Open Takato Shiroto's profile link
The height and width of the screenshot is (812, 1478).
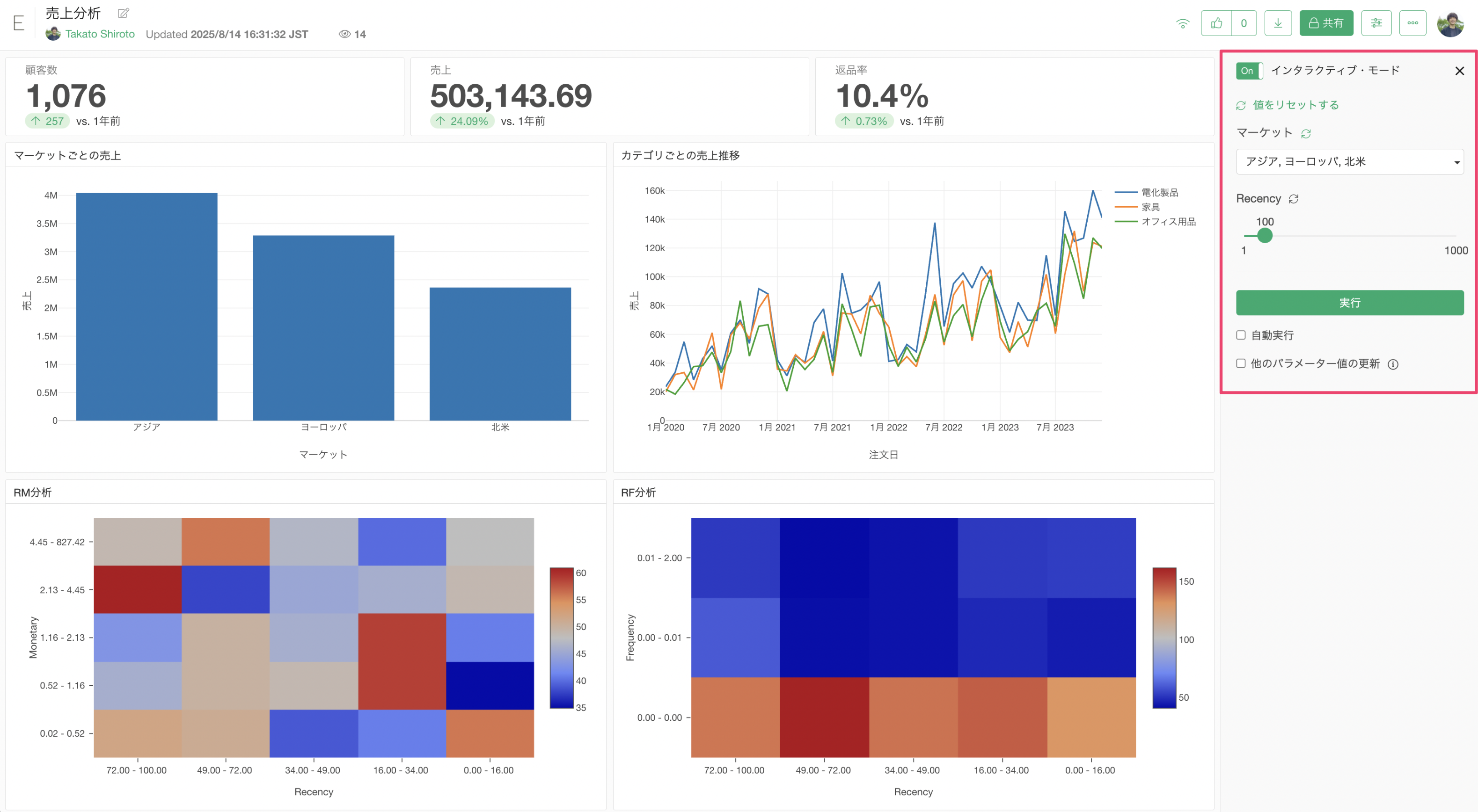pyautogui.click(x=100, y=34)
